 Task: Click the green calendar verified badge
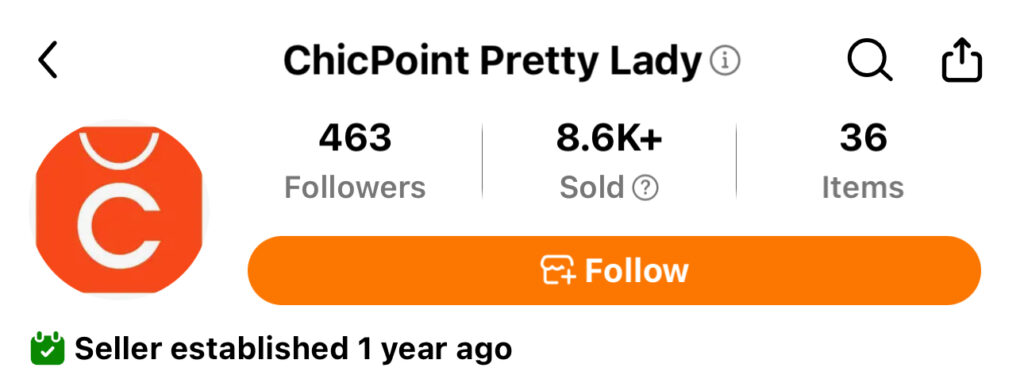tap(48, 349)
